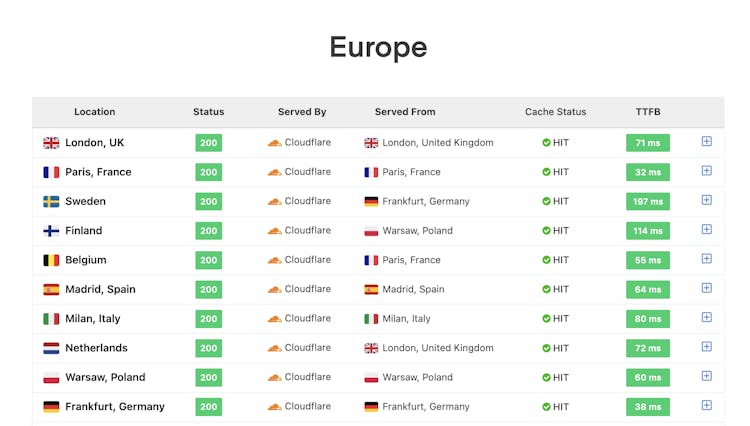Expand the Sweden row plus icon
Screen dimensions: 750x426
pos(706,200)
